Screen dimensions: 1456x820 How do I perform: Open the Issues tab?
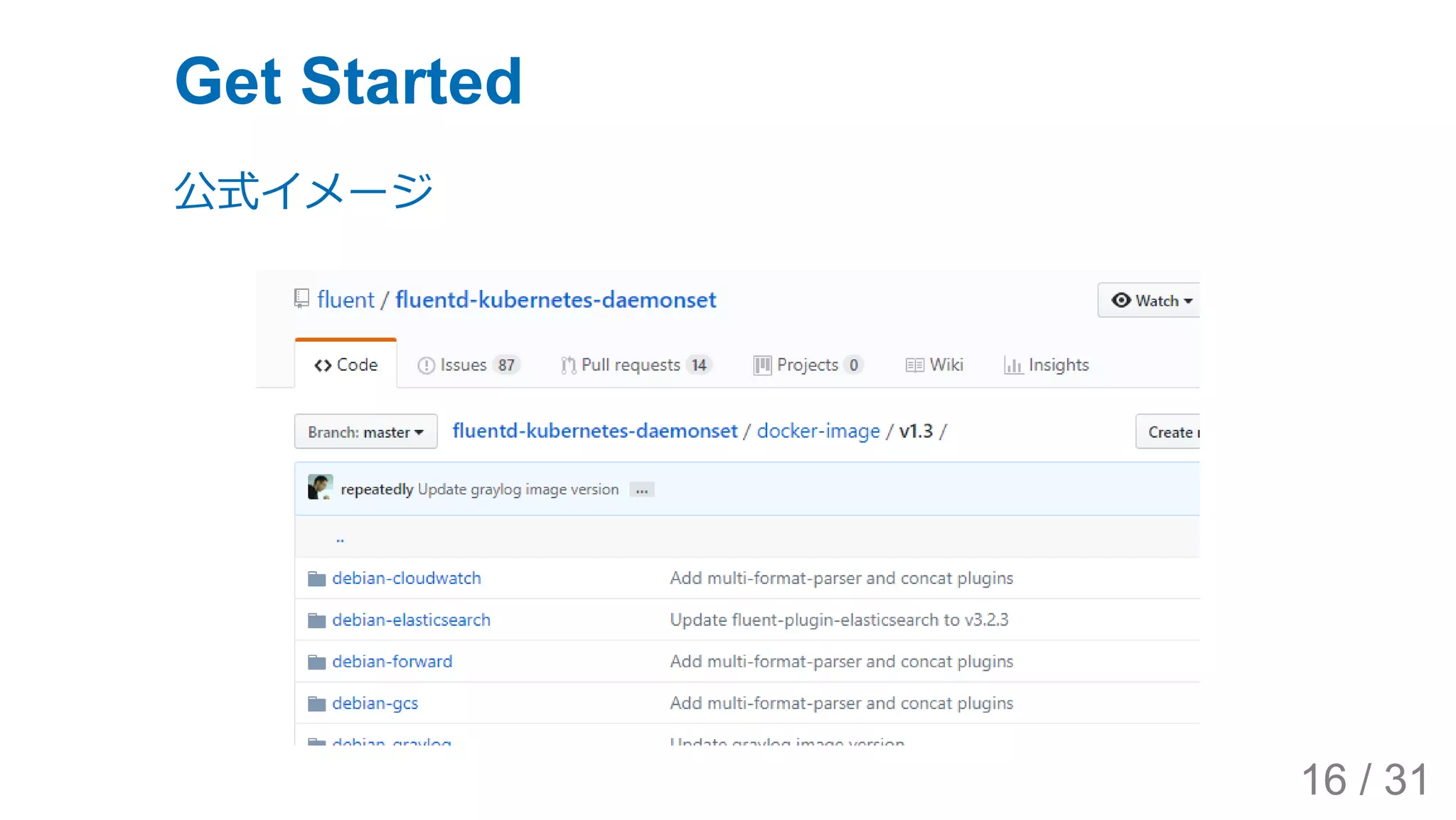click(x=469, y=365)
